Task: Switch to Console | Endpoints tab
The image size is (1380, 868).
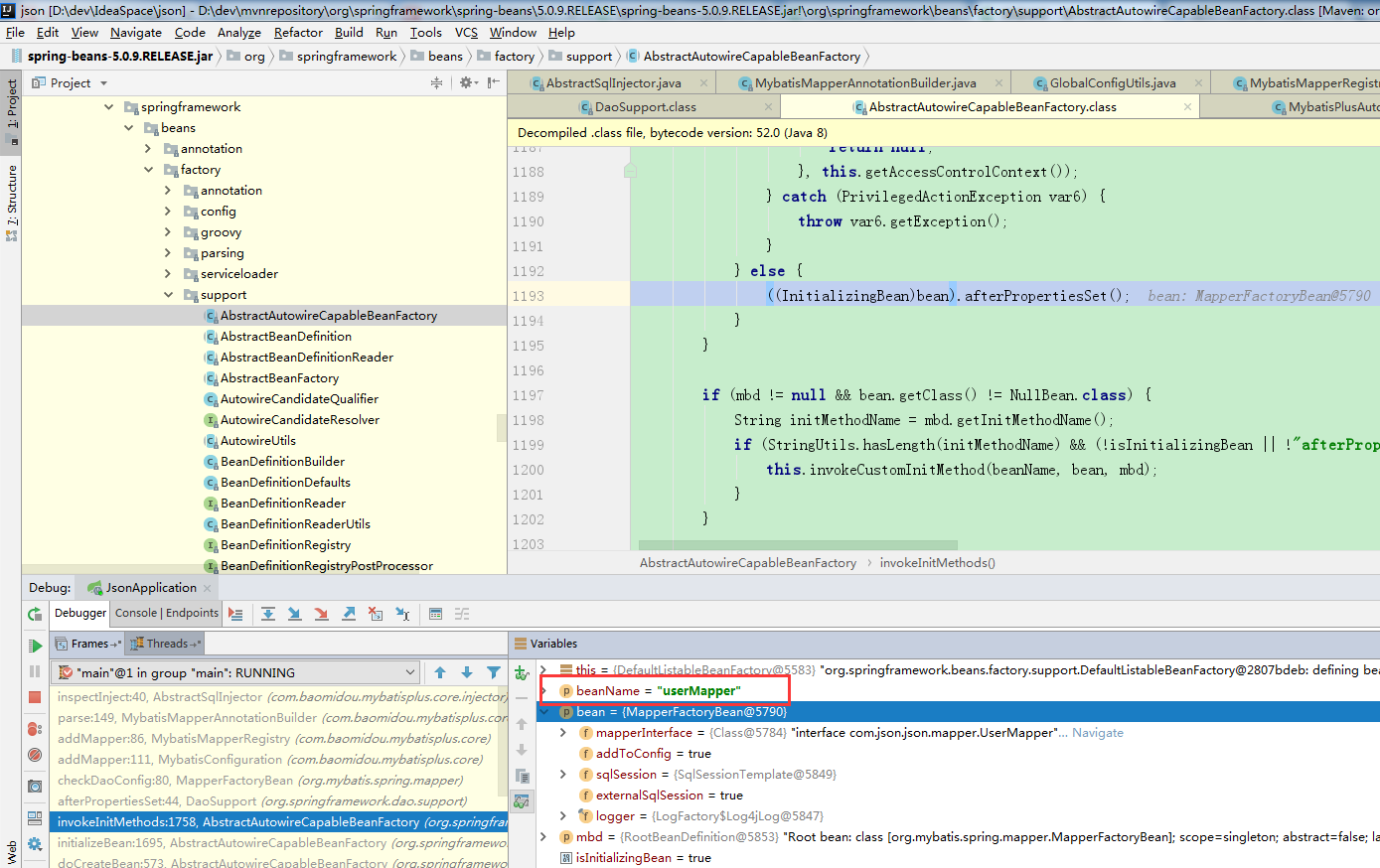Action: point(166,613)
